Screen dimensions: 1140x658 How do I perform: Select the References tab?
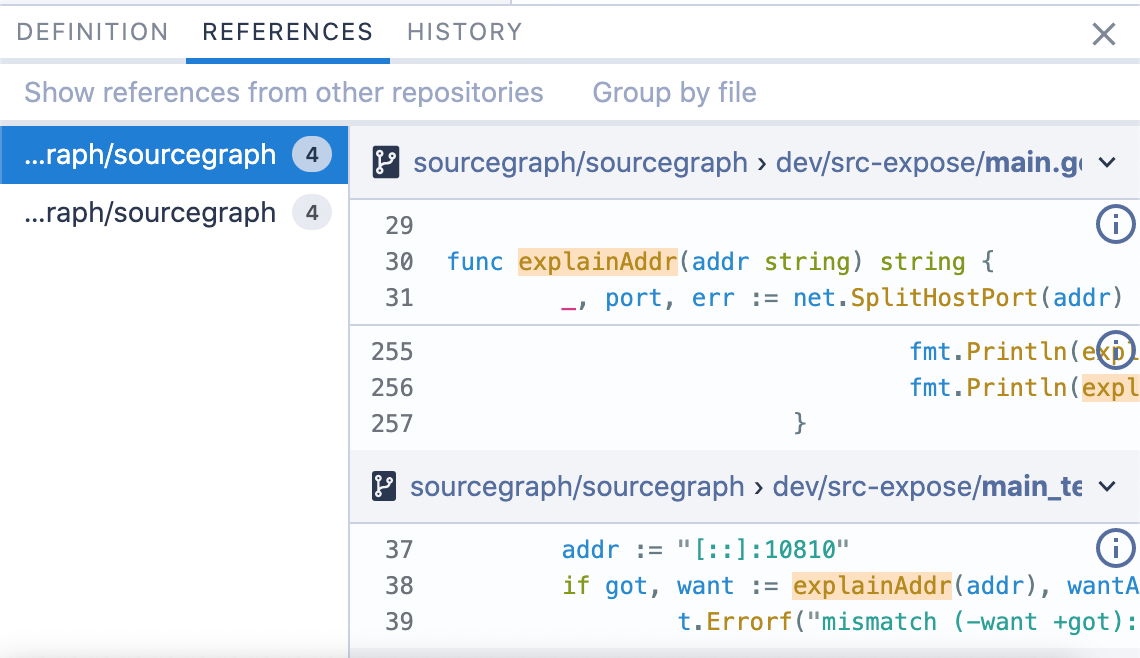(287, 32)
